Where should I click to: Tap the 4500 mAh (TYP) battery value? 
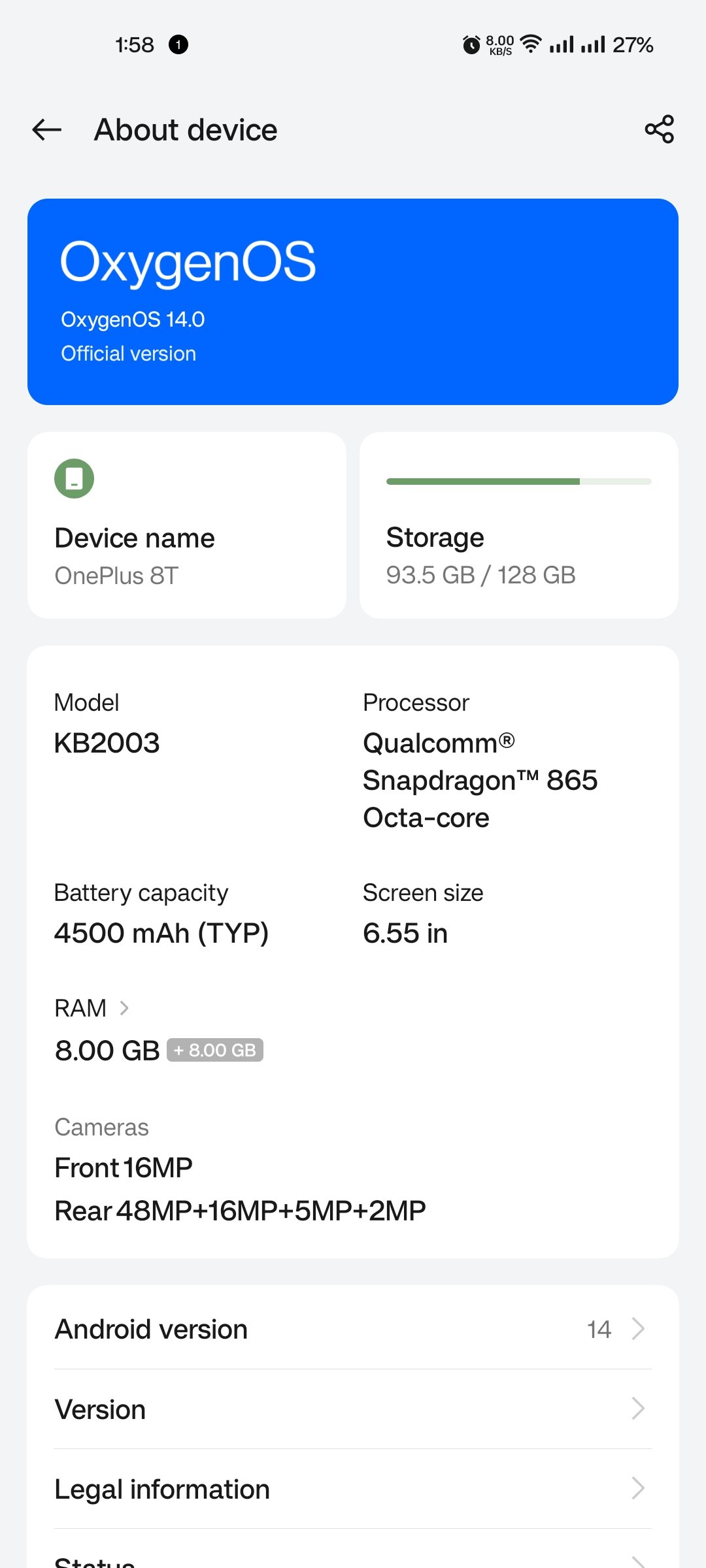pos(161,933)
